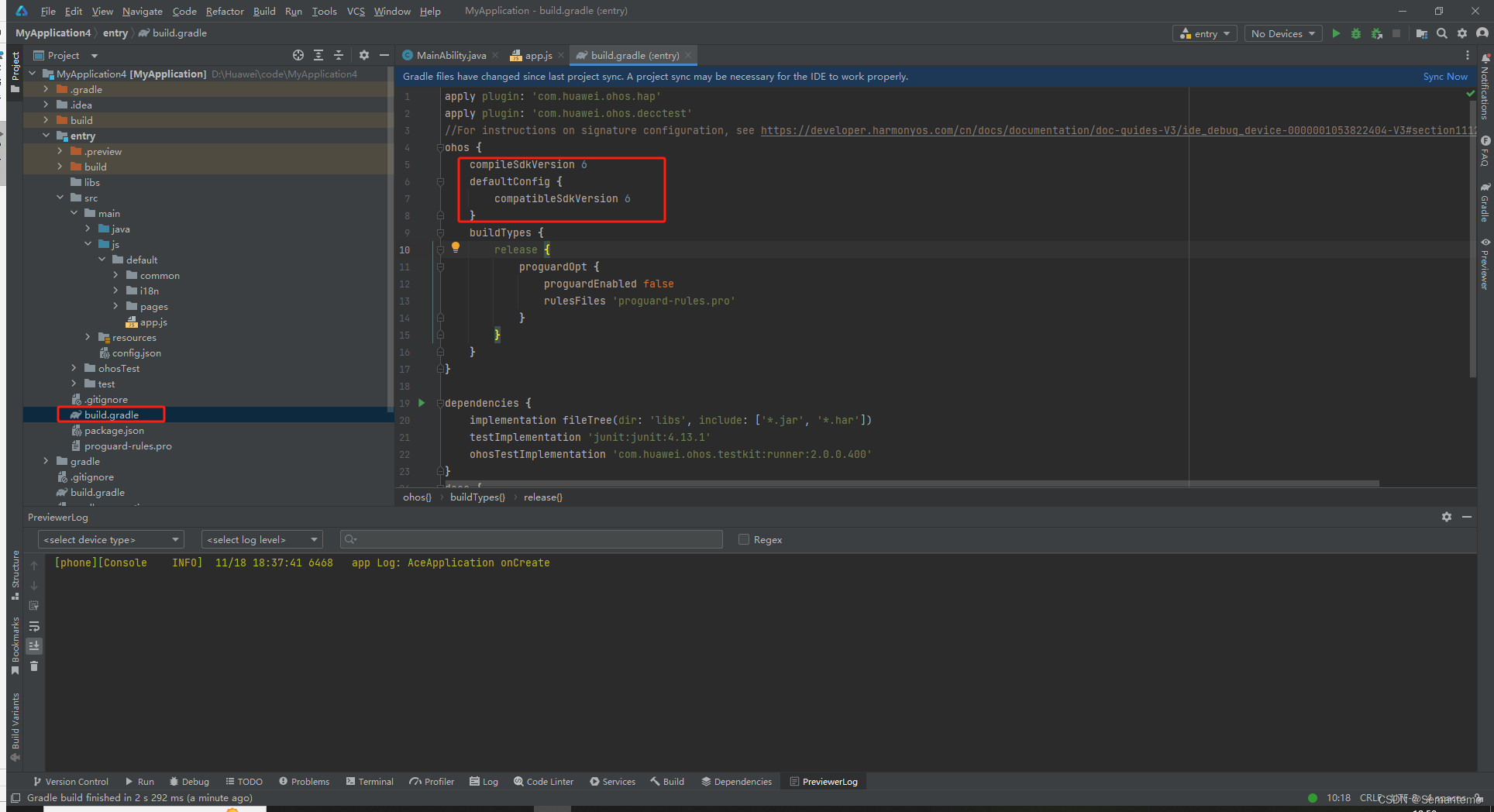Click run gutter arrow beside dependencies

[x=422, y=403]
